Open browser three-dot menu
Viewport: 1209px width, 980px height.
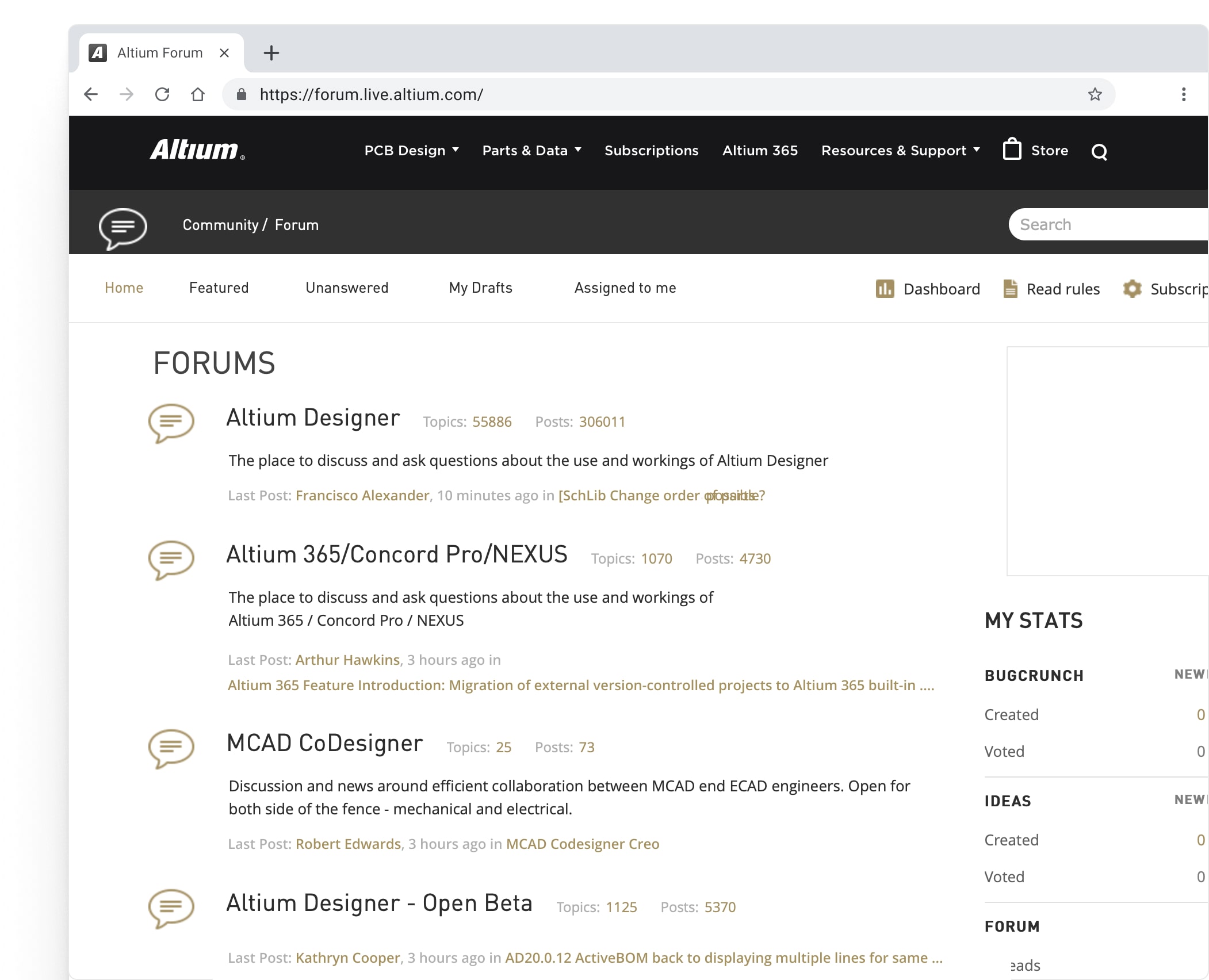click(x=1183, y=94)
